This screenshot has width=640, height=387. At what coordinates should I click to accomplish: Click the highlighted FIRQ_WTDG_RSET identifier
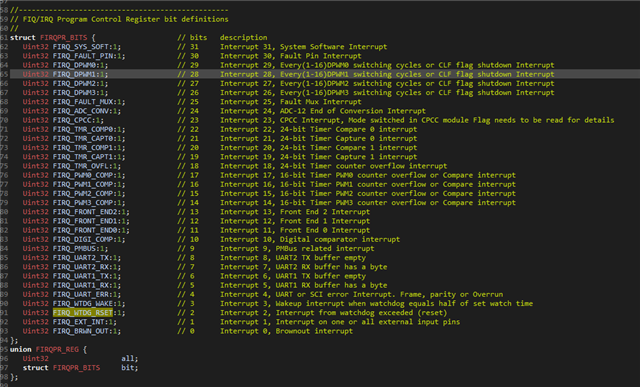click(83, 313)
